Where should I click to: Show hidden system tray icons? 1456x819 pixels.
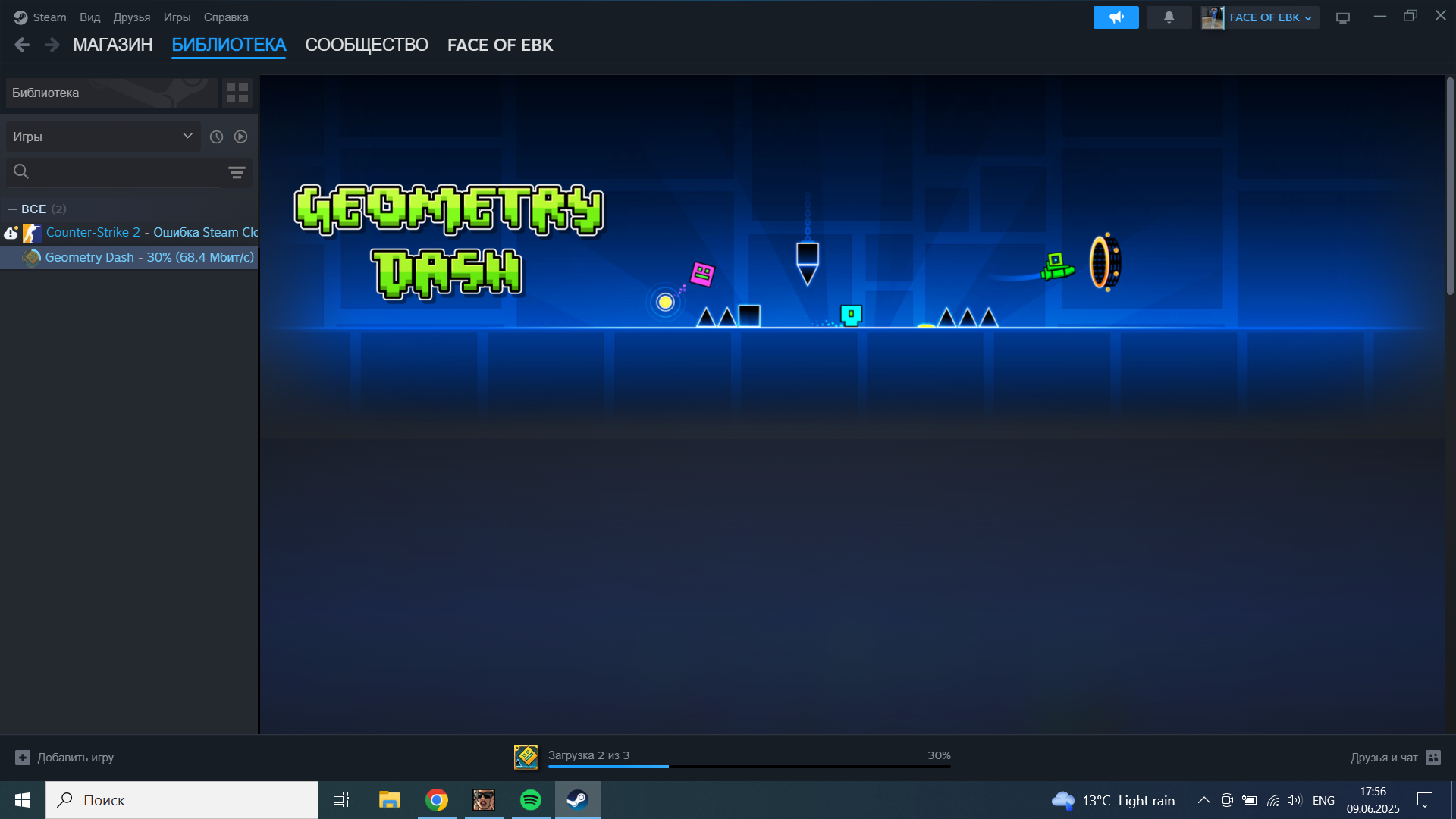(1203, 800)
